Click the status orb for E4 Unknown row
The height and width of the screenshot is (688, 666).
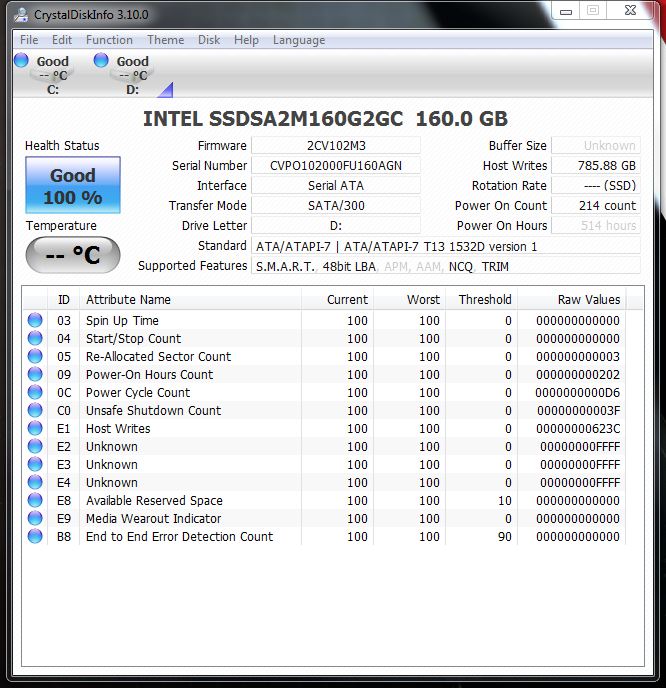pyautogui.click(x=35, y=482)
